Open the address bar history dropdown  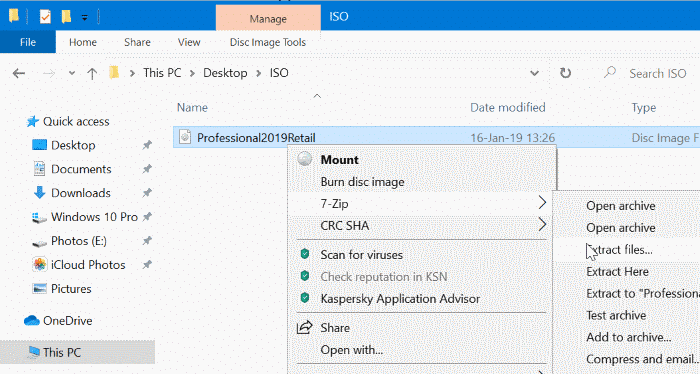coord(534,73)
